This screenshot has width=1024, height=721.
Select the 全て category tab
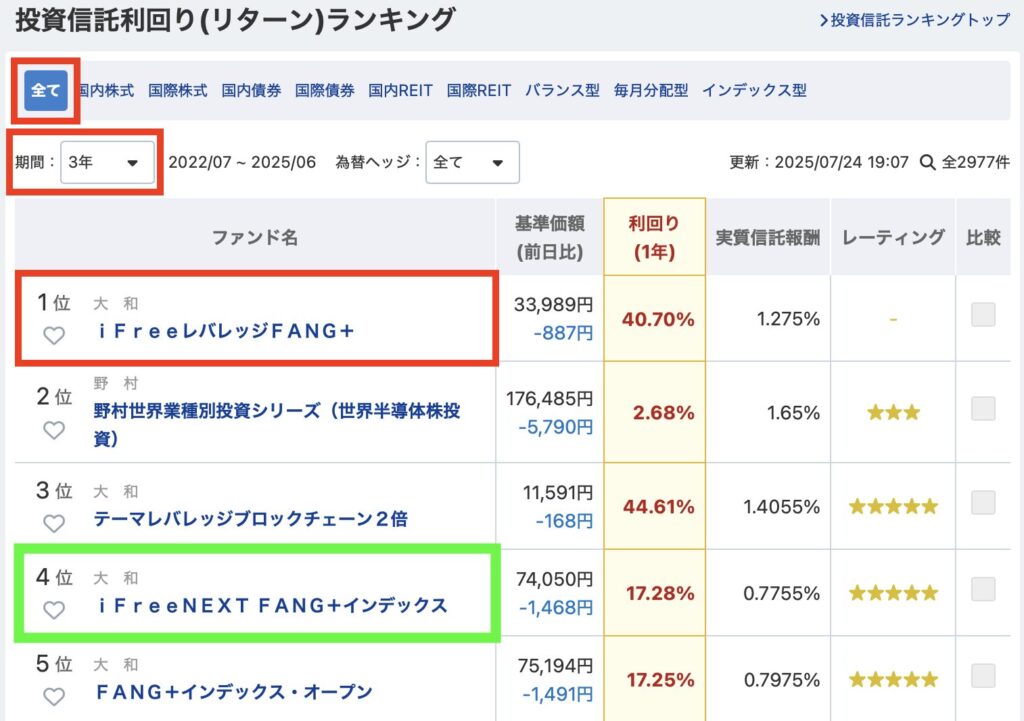pos(46,90)
